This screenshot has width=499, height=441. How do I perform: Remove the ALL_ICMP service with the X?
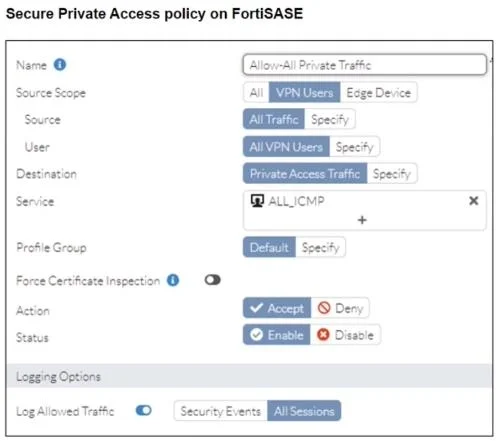[474, 201]
